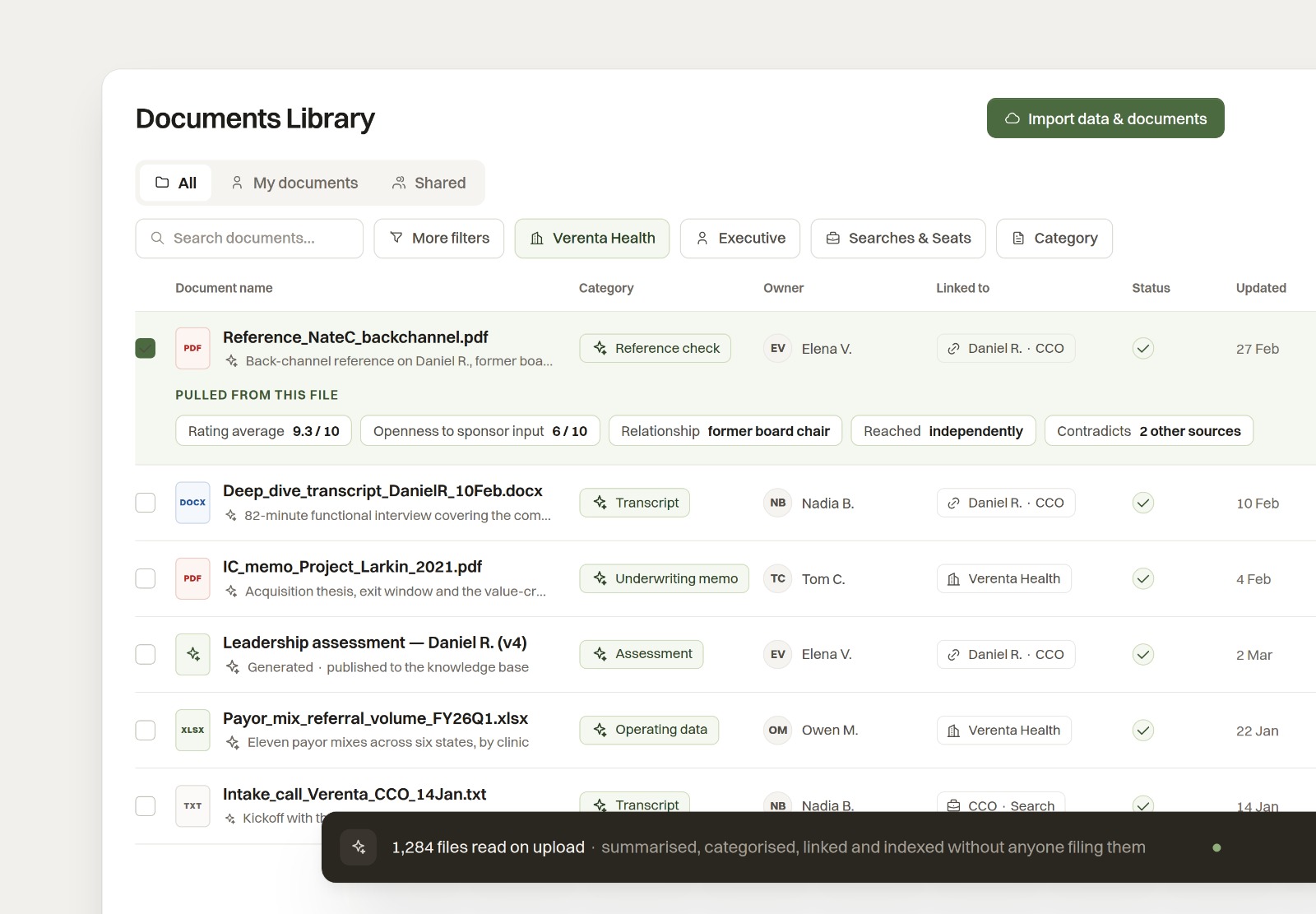1316x914 pixels.
Task: Open the Executive filter
Action: (740, 239)
